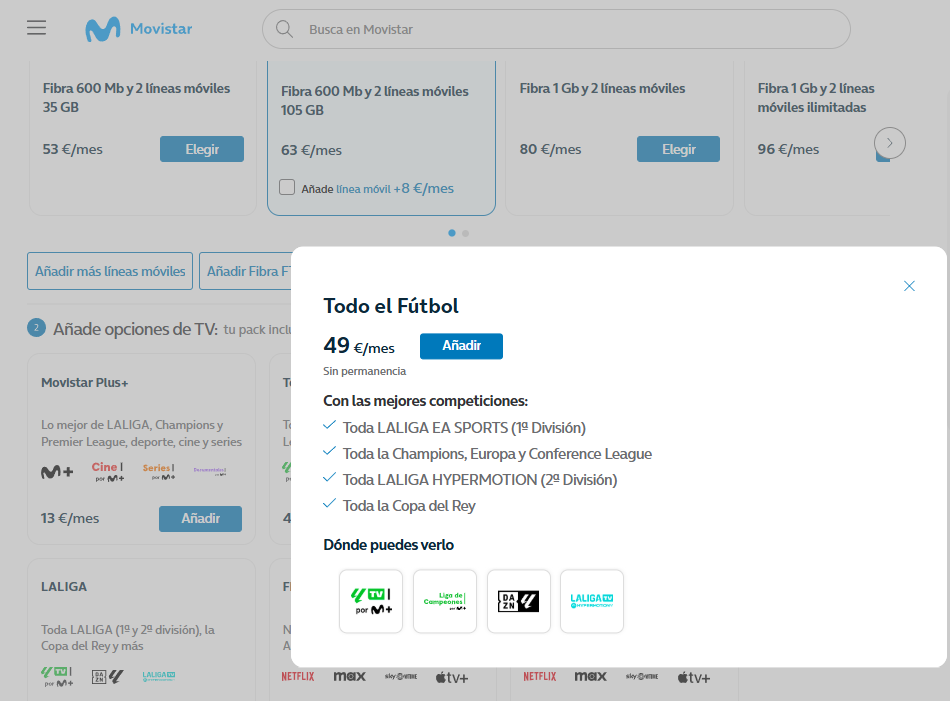950x701 pixels.
Task: Tick the Añade línea móvil checkbox
Action: coord(287,187)
